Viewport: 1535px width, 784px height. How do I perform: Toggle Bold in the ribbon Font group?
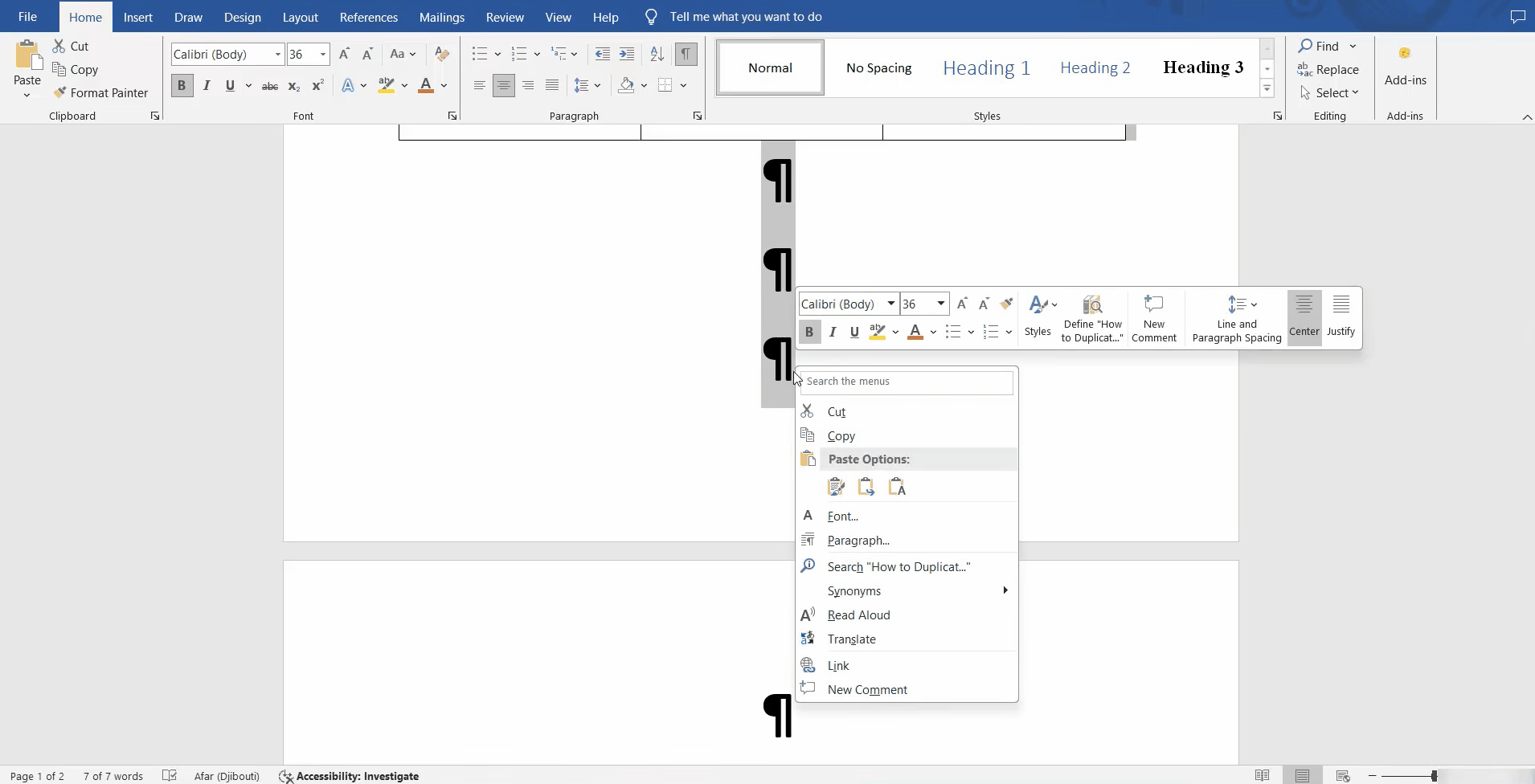click(182, 85)
